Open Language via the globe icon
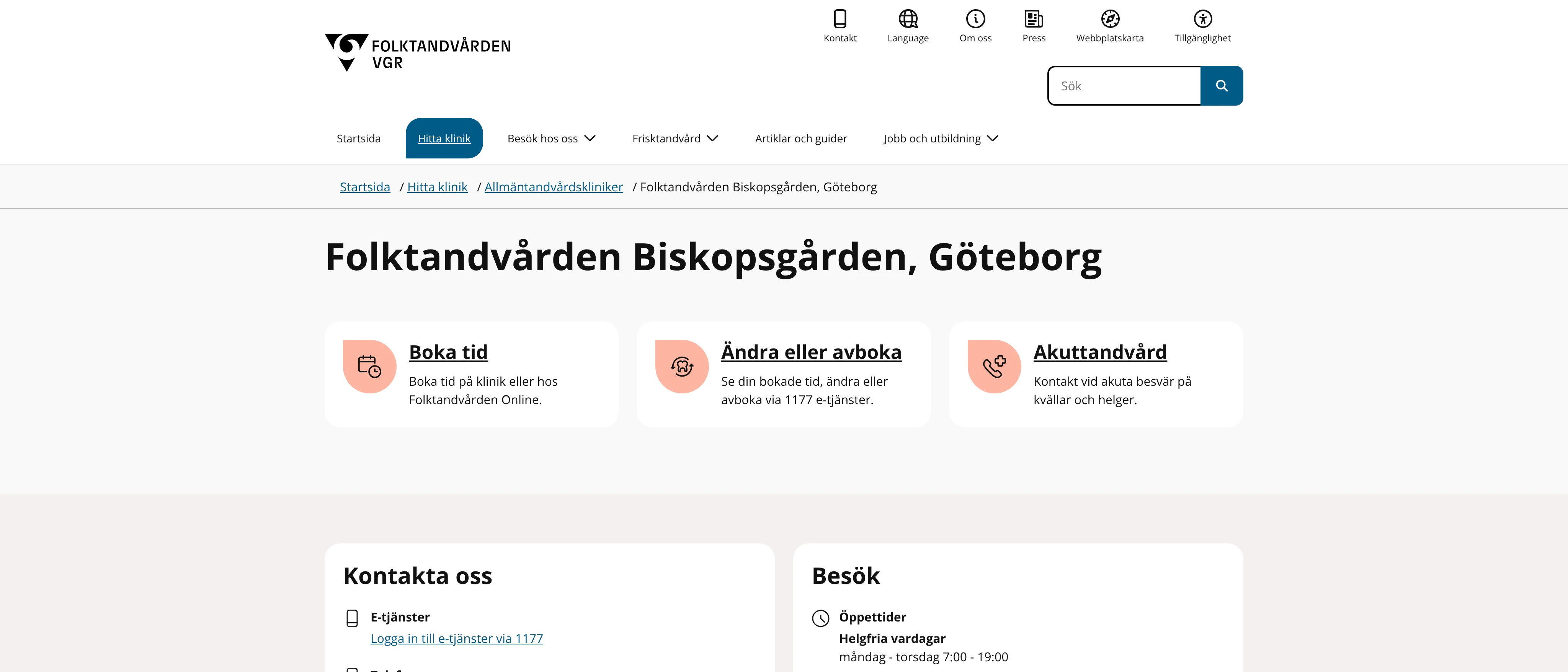This screenshot has width=1568, height=672. click(x=908, y=19)
